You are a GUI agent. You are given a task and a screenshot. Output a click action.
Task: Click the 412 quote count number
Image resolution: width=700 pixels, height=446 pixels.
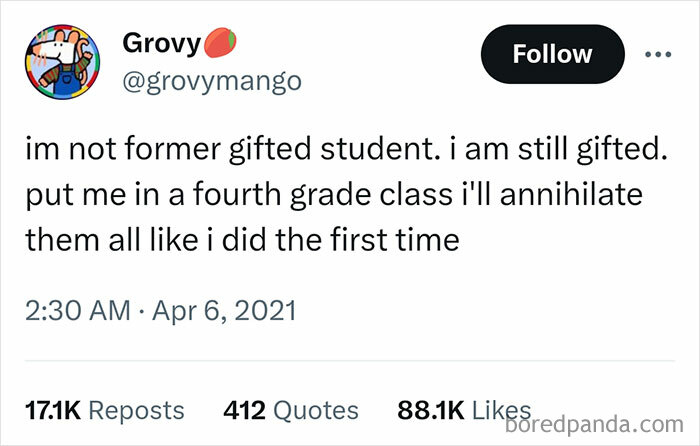pyautogui.click(x=243, y=410)
